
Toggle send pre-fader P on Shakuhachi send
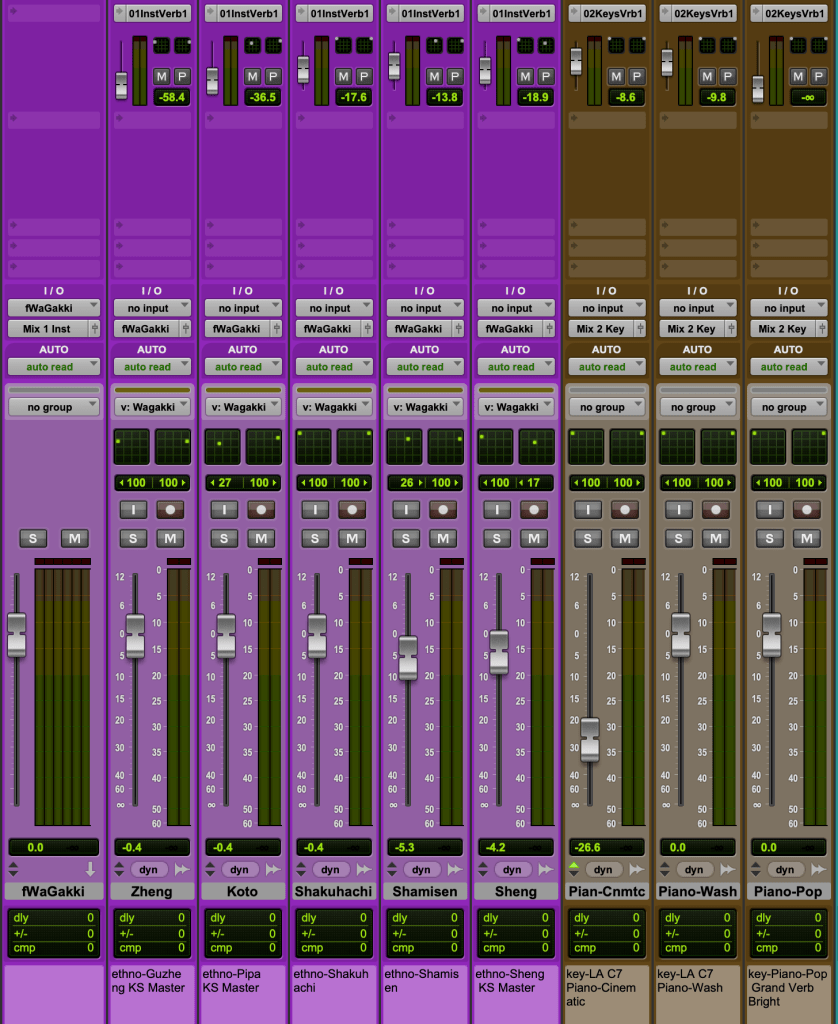(364, 77)
